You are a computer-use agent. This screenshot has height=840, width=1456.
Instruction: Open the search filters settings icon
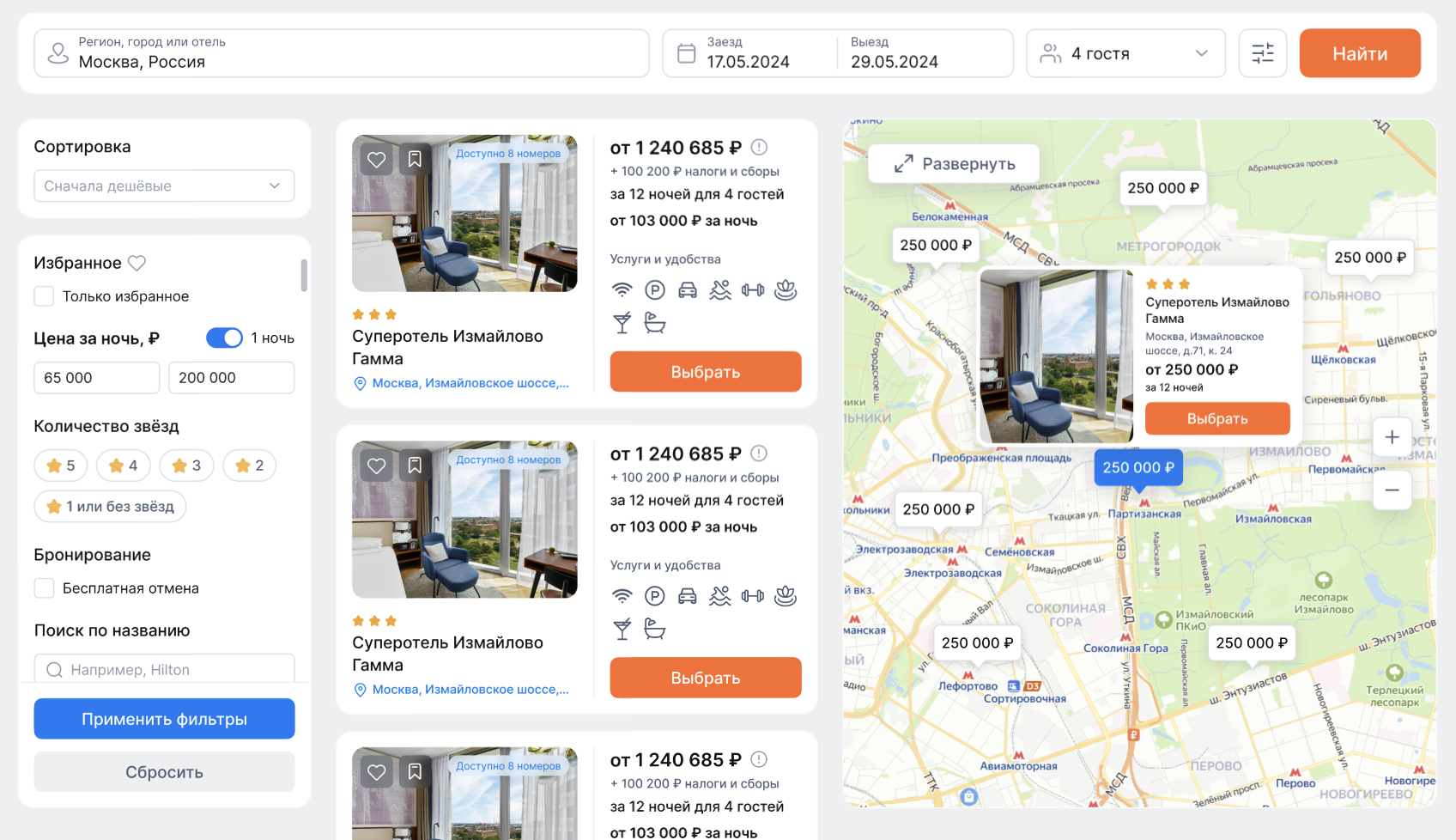[x=1262, y=53]
